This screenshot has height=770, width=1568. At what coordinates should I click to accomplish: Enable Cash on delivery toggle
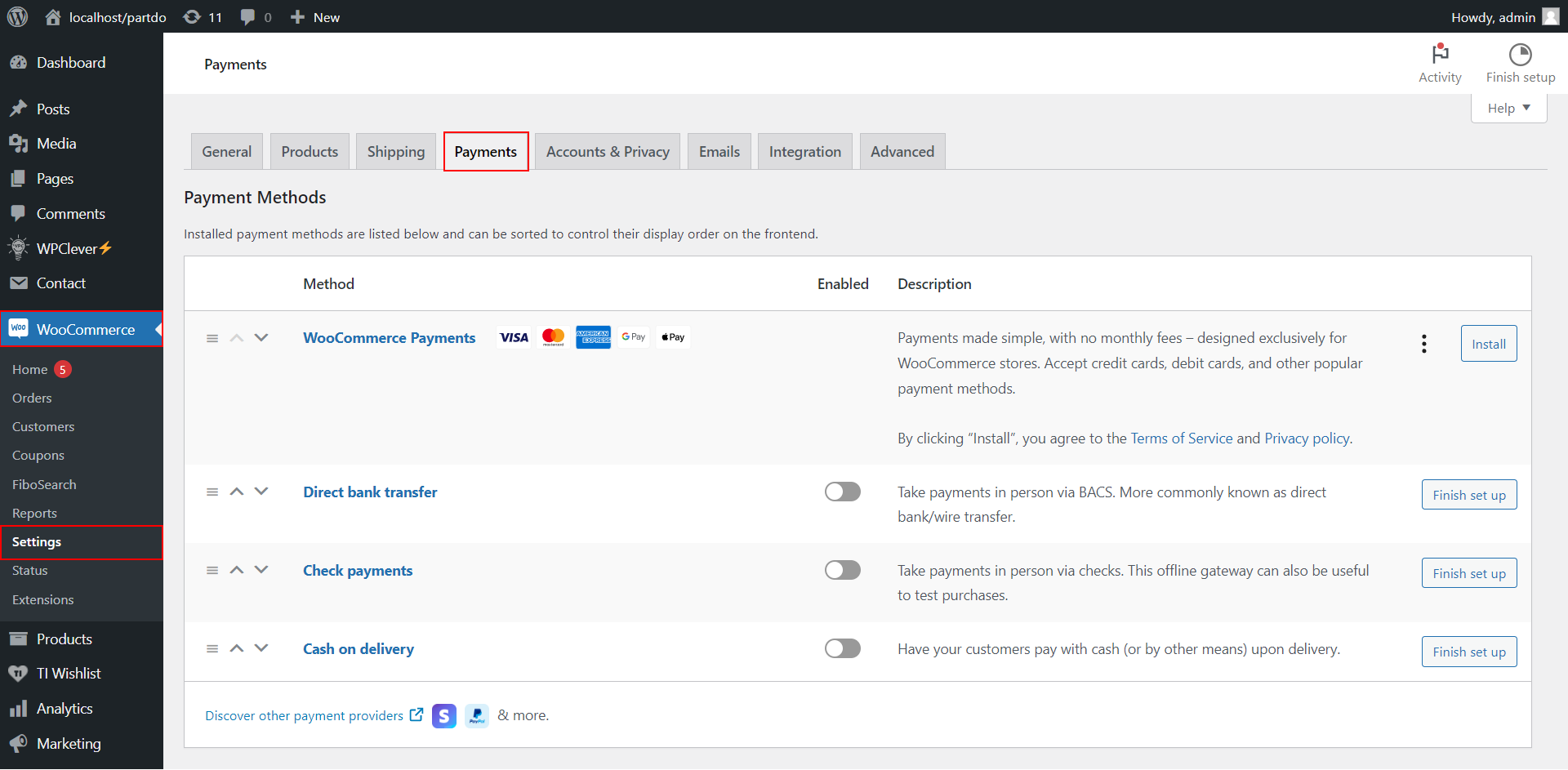tap(842, 648)
